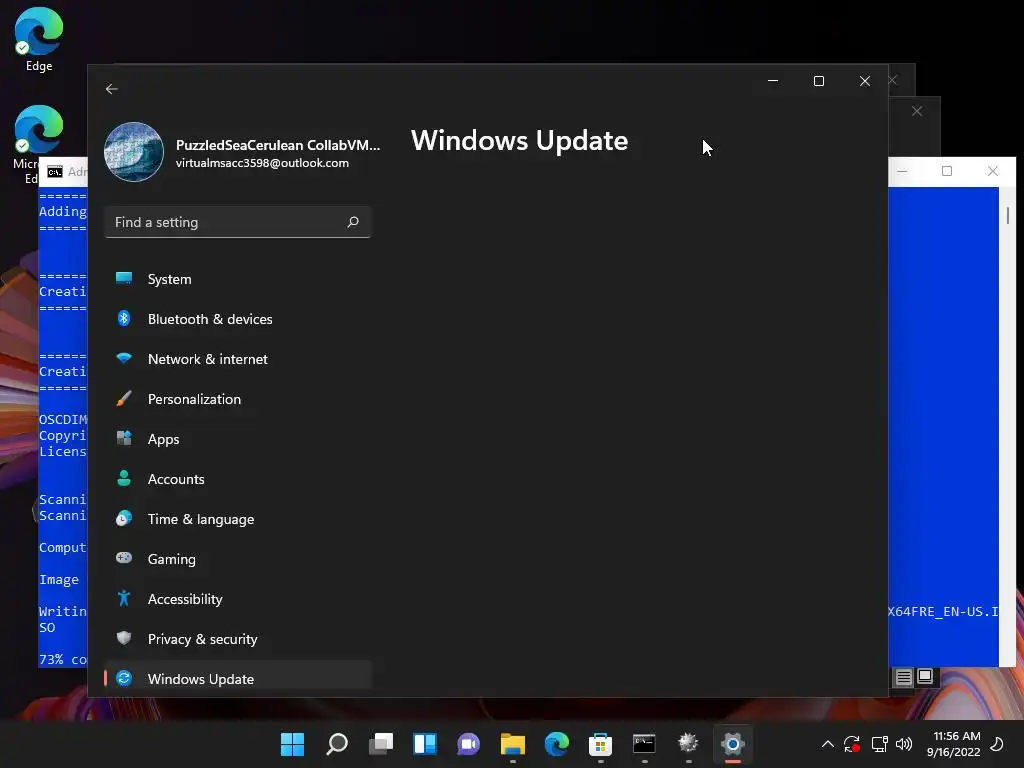Click the Bluetooth icon in sidebar
Image resolution: width=1024 pixels, height=768 pixels.
coord(124,318)
